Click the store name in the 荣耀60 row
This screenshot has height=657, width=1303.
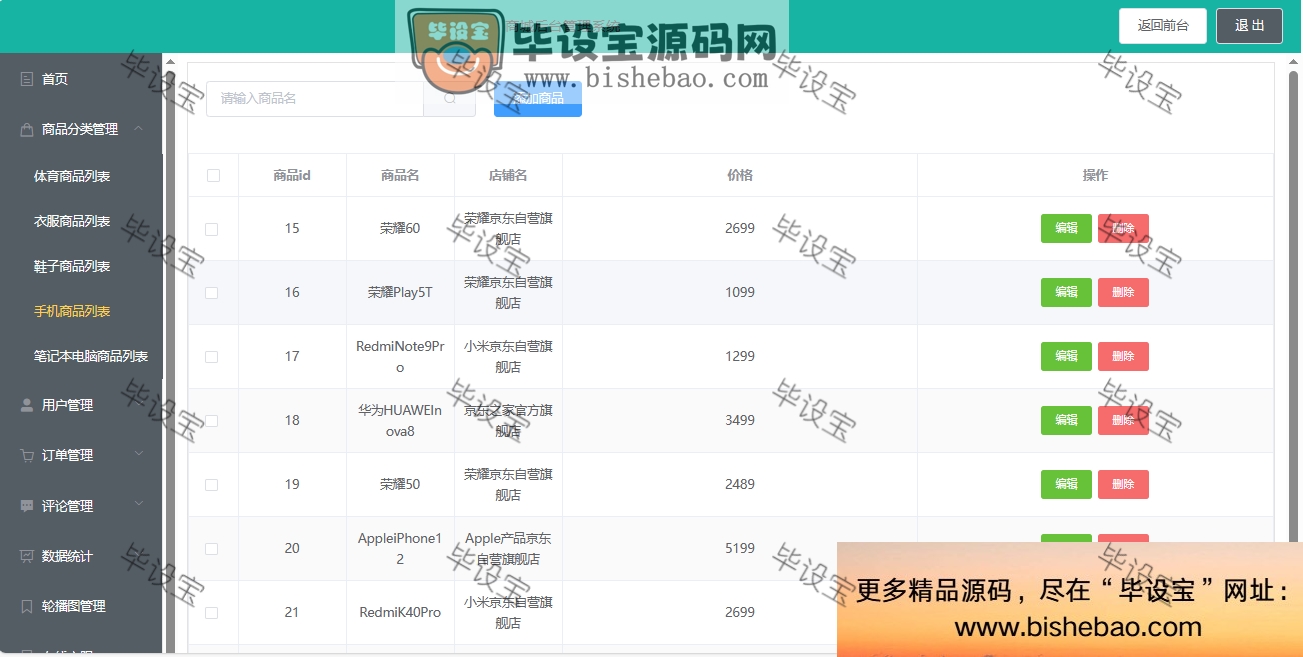[508, 229]
